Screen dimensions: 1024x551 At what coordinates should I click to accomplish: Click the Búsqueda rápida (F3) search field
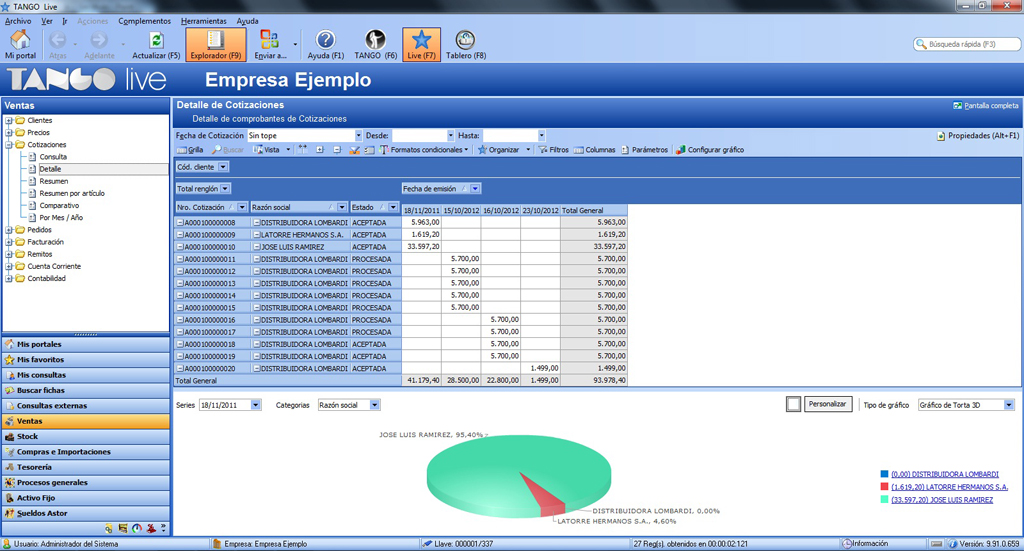click(967, 44)
